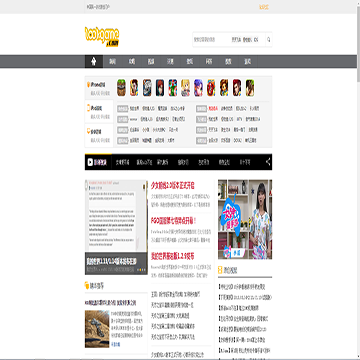Click the blue link beside the creature article

116,344
